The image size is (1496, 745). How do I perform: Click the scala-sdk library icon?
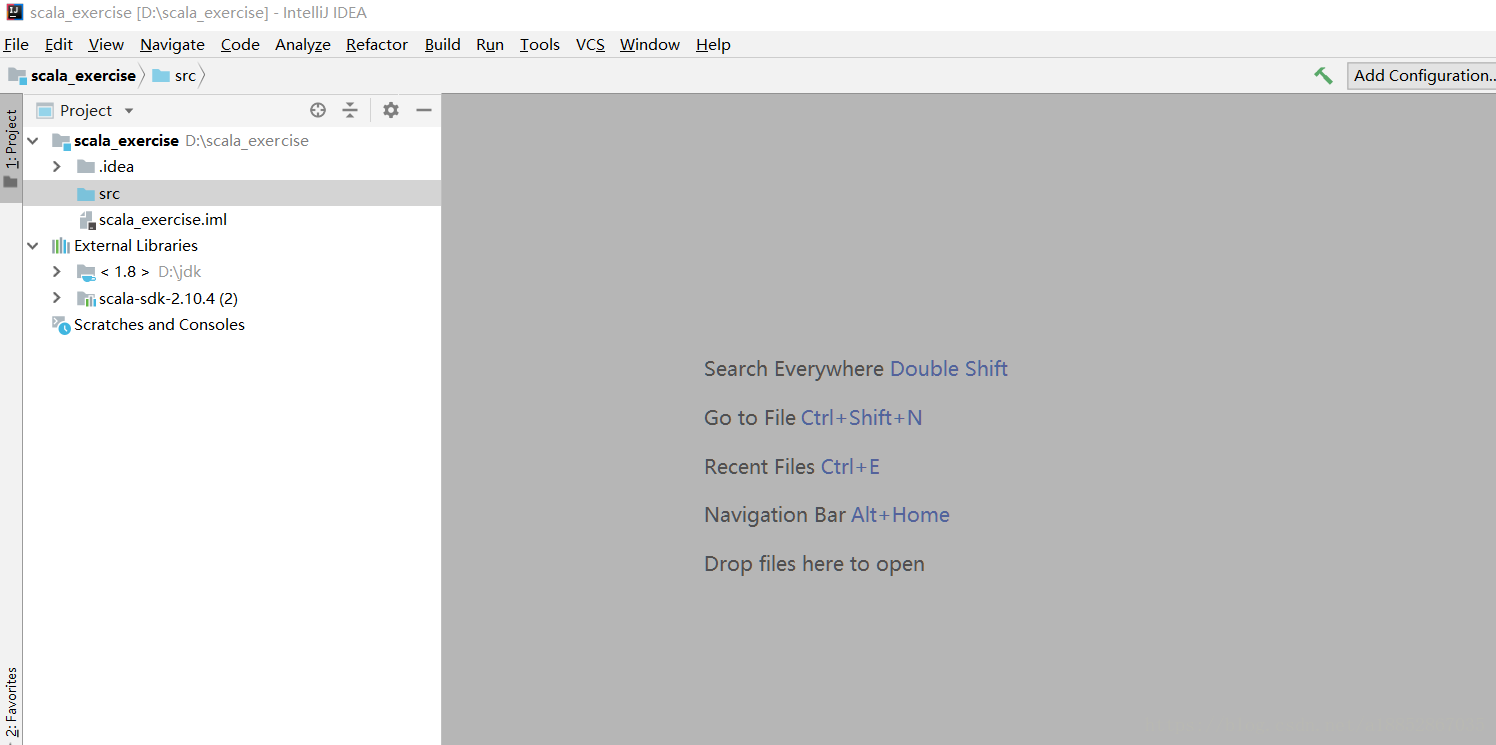(x=86, y=298)
